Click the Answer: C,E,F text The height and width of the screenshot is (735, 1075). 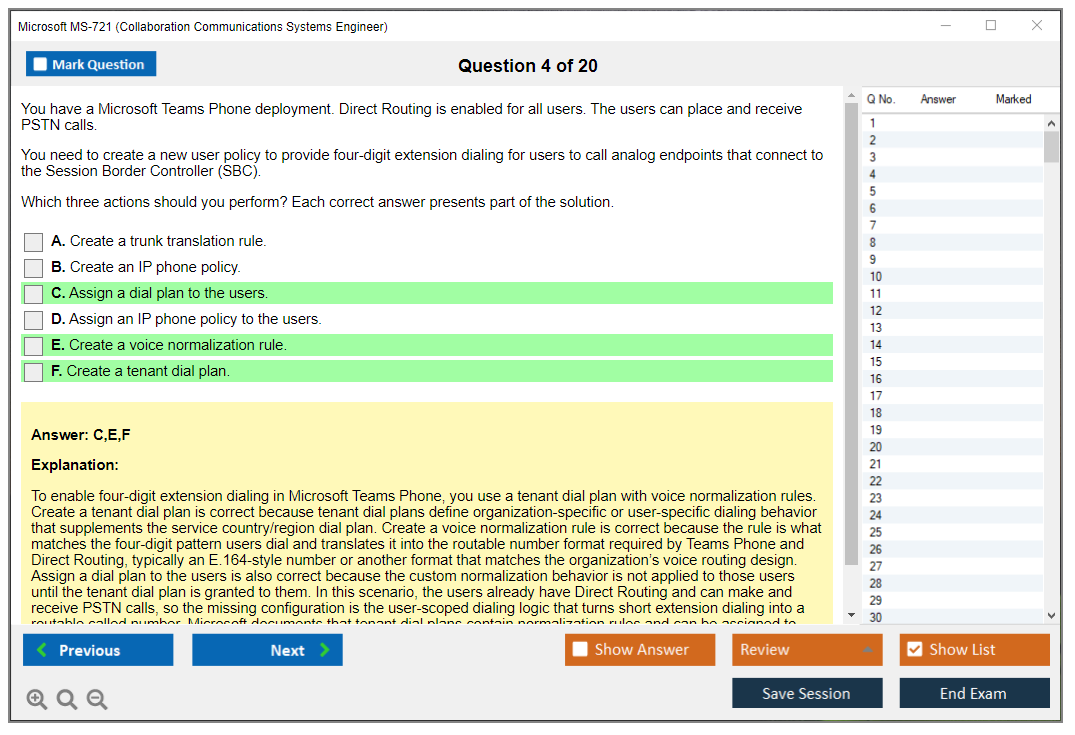[x=81, y=435]
